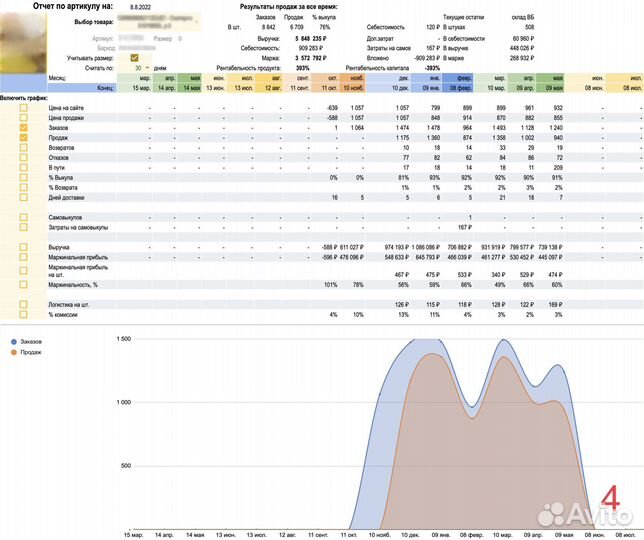Select the report date cell 8.8.2022
This screenshot has height=540, width=644.
click(x=138, y=6)
